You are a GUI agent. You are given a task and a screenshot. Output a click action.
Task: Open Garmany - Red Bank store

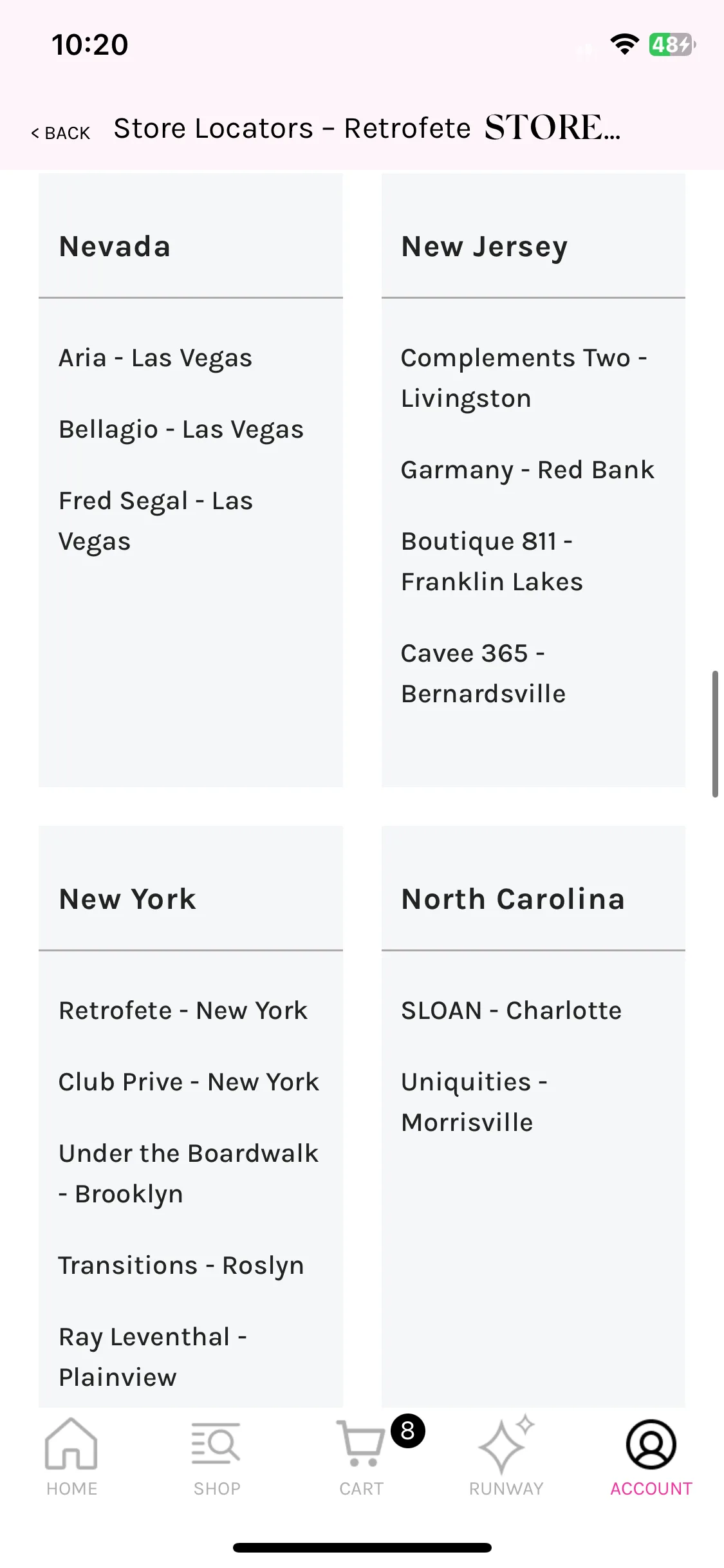(528, 470)
